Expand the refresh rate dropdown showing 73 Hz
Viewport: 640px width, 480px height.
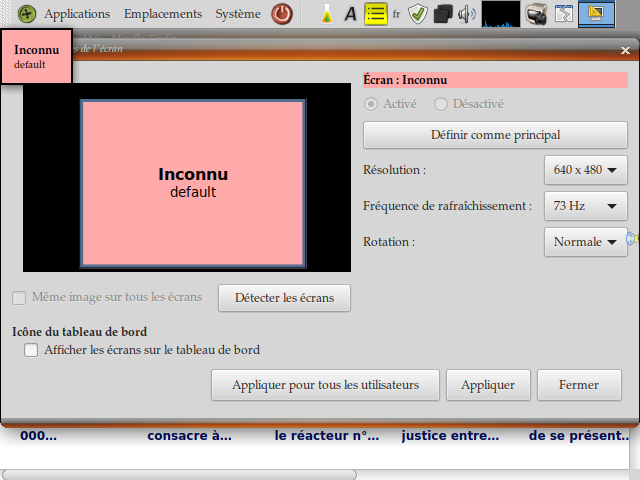pos(585,206)
